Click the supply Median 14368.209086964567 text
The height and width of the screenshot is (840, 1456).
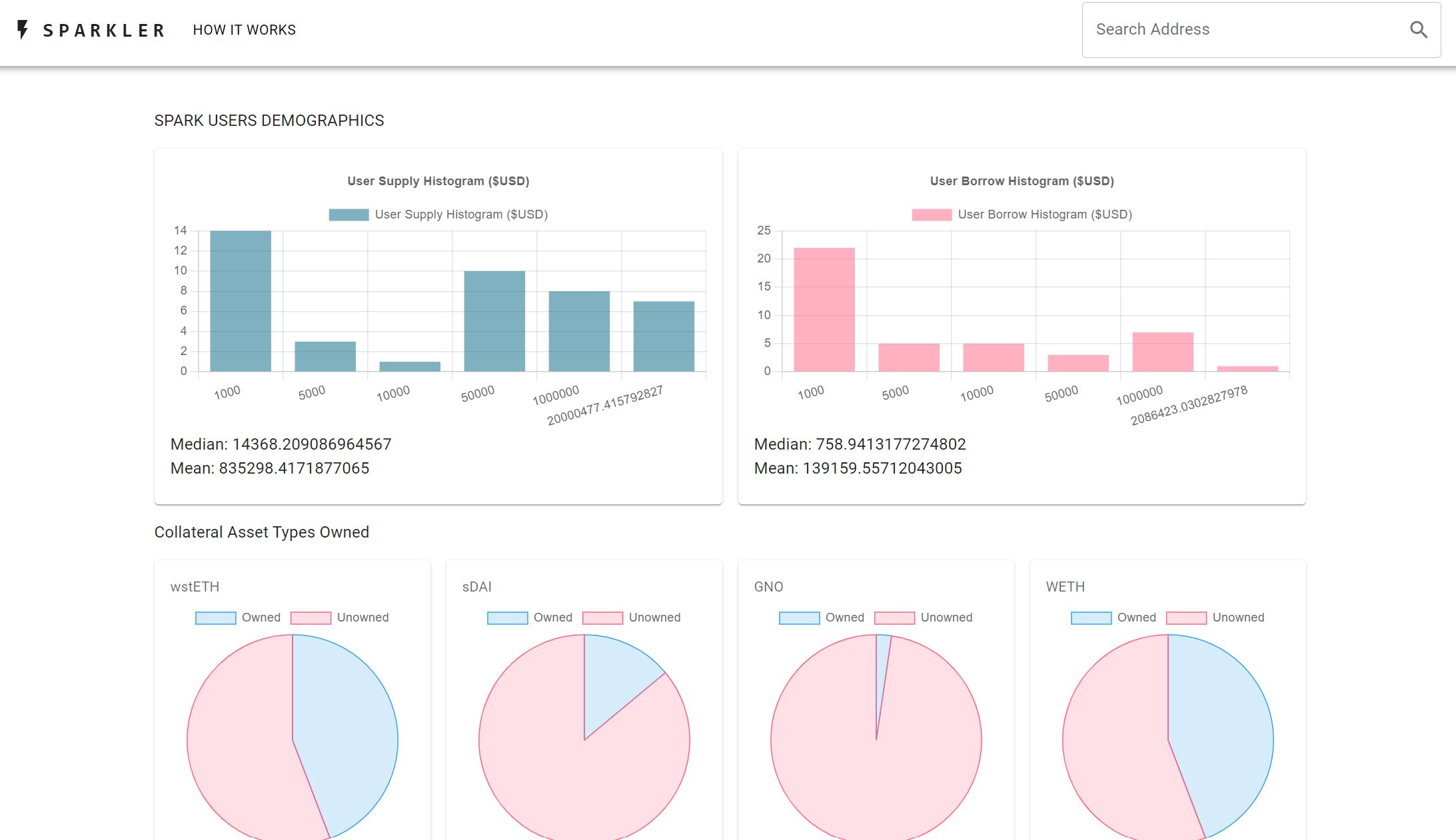(x=281, y=444)
